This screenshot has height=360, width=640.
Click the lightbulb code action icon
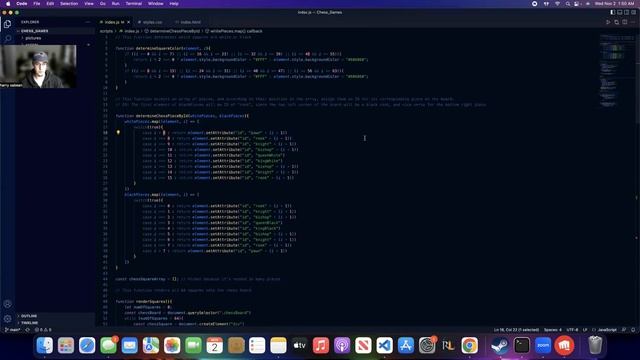(118, 132)
